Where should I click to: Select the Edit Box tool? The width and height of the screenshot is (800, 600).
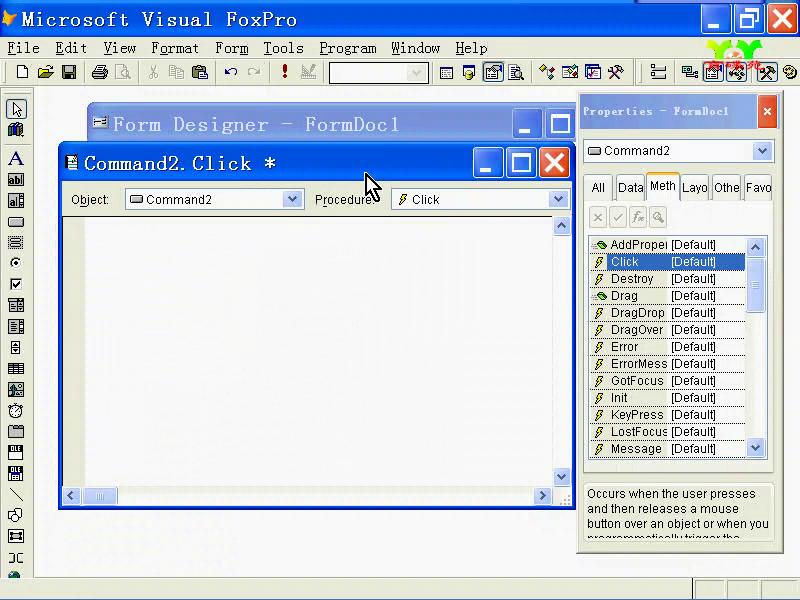point(16,201)
